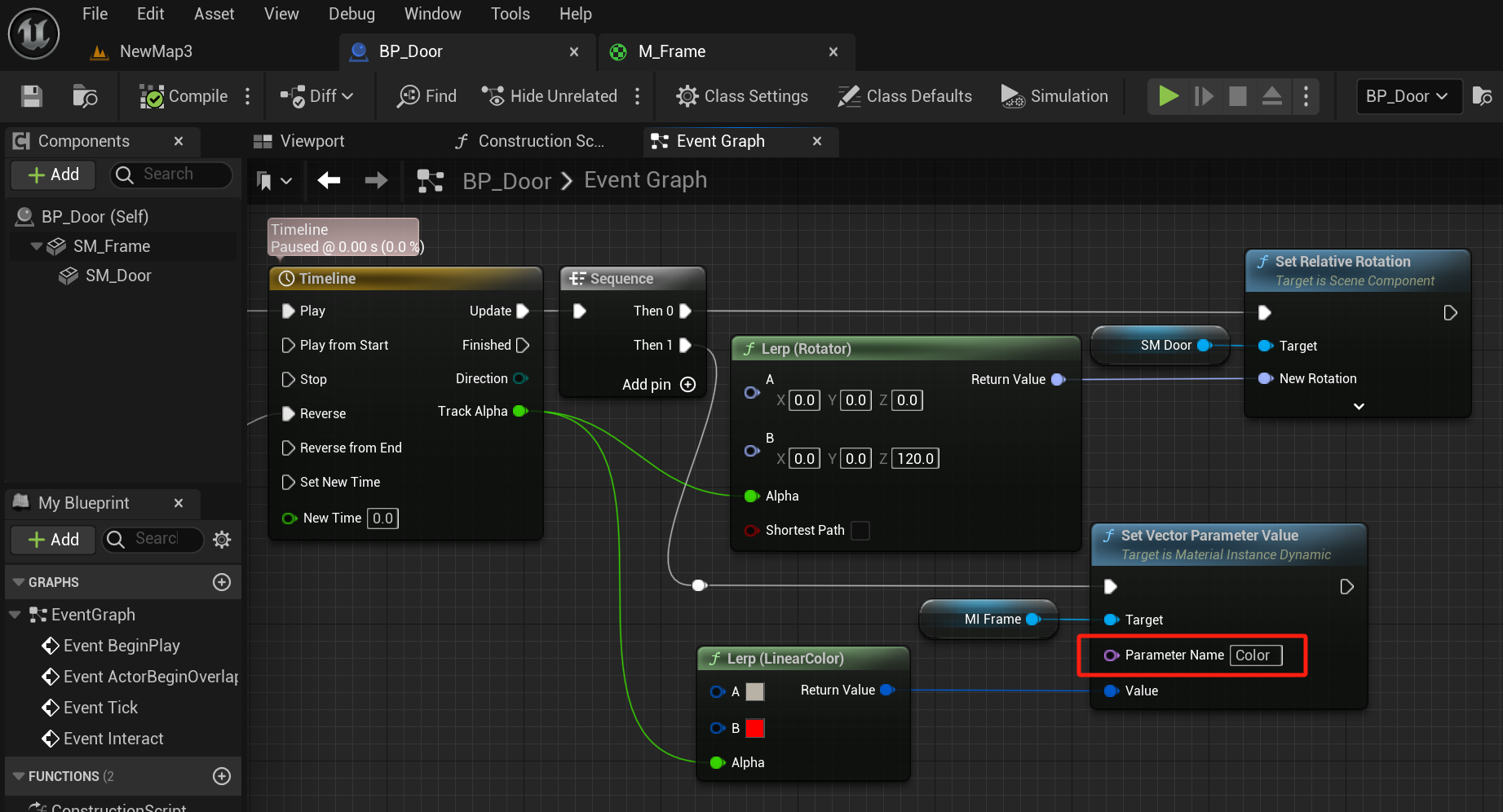Add a new graph with plus
Screen dimensions: 1503x812
tap(222, 582)
